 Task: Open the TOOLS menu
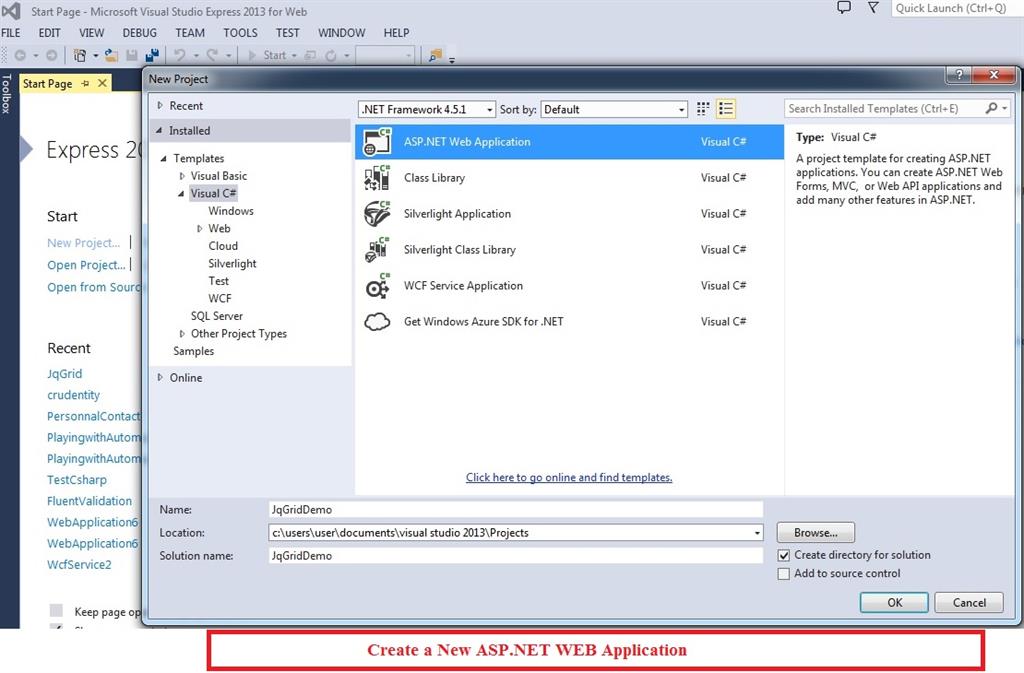click(x=240, y=33)
